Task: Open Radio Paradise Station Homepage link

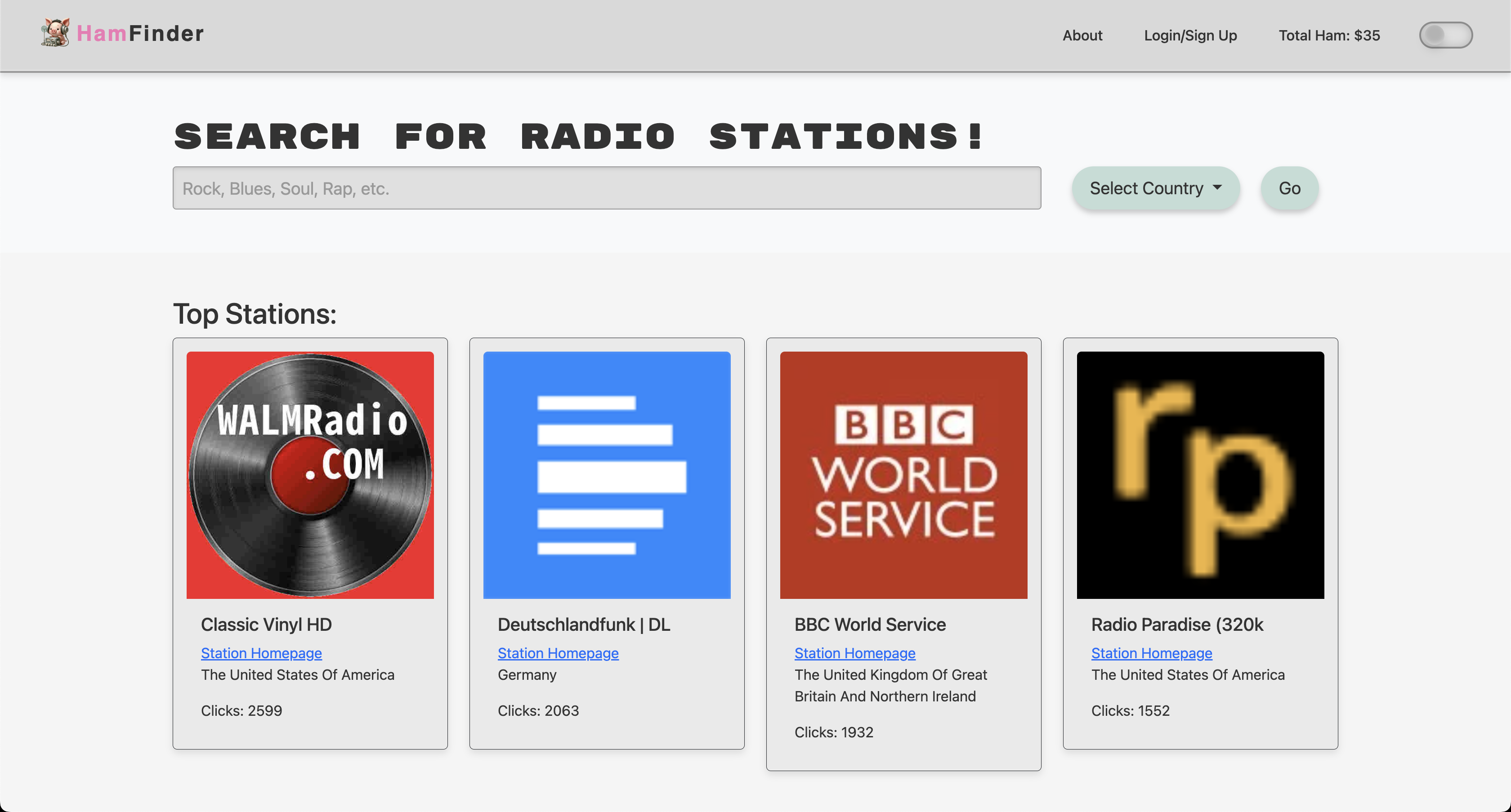Action: (x=1151, y=653)
